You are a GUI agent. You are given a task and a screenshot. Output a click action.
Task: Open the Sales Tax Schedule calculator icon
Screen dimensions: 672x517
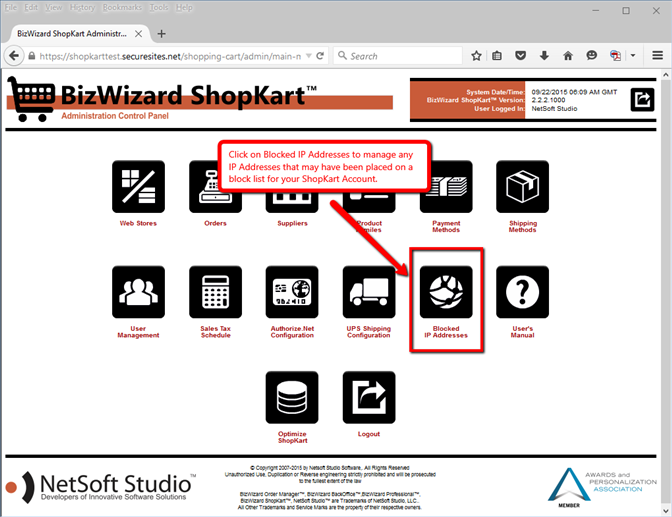click(215, 292)
